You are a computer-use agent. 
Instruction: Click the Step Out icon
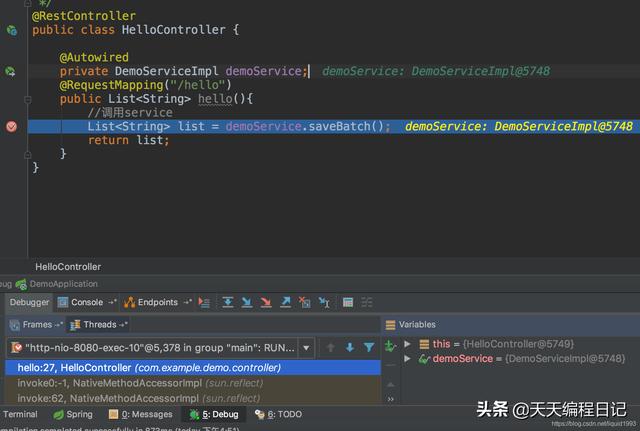[285, 302]
